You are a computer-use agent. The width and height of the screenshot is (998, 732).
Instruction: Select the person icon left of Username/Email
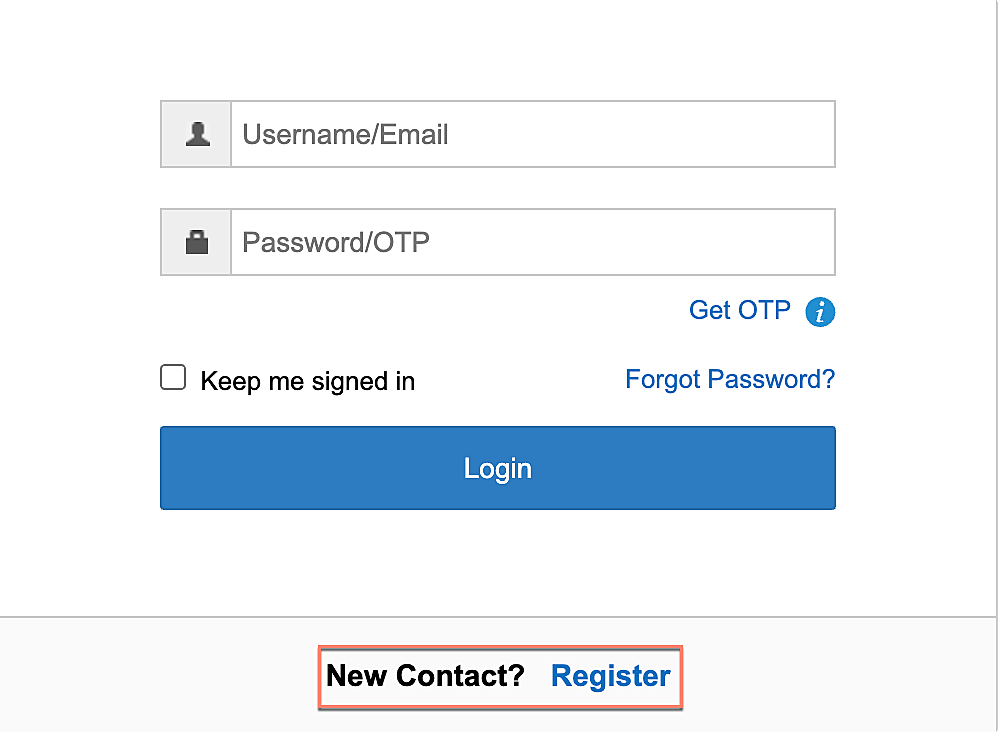pos(197,134)
